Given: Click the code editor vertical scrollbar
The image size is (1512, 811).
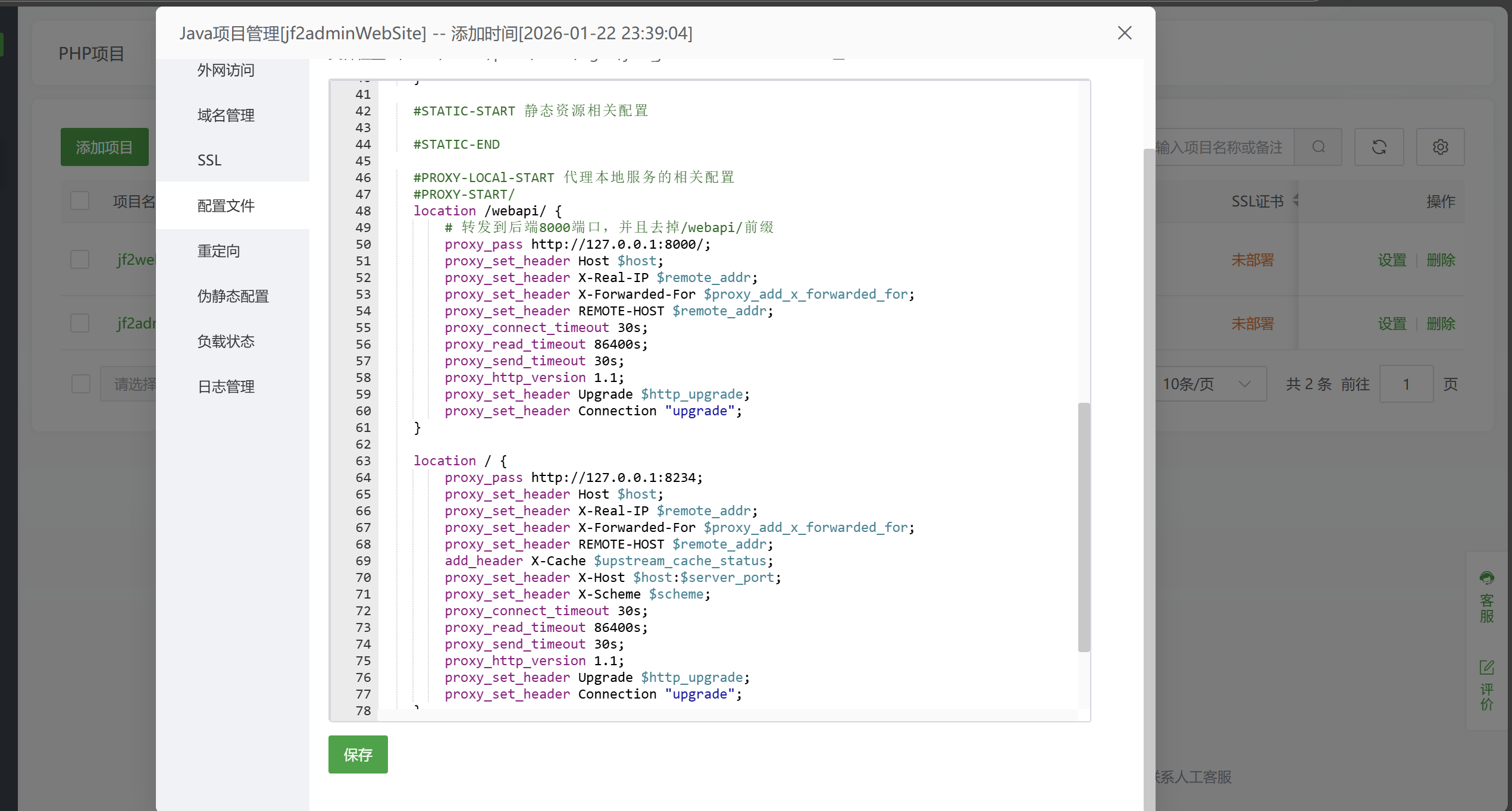Looking at the screenshot, I should tap(1084, 527).
